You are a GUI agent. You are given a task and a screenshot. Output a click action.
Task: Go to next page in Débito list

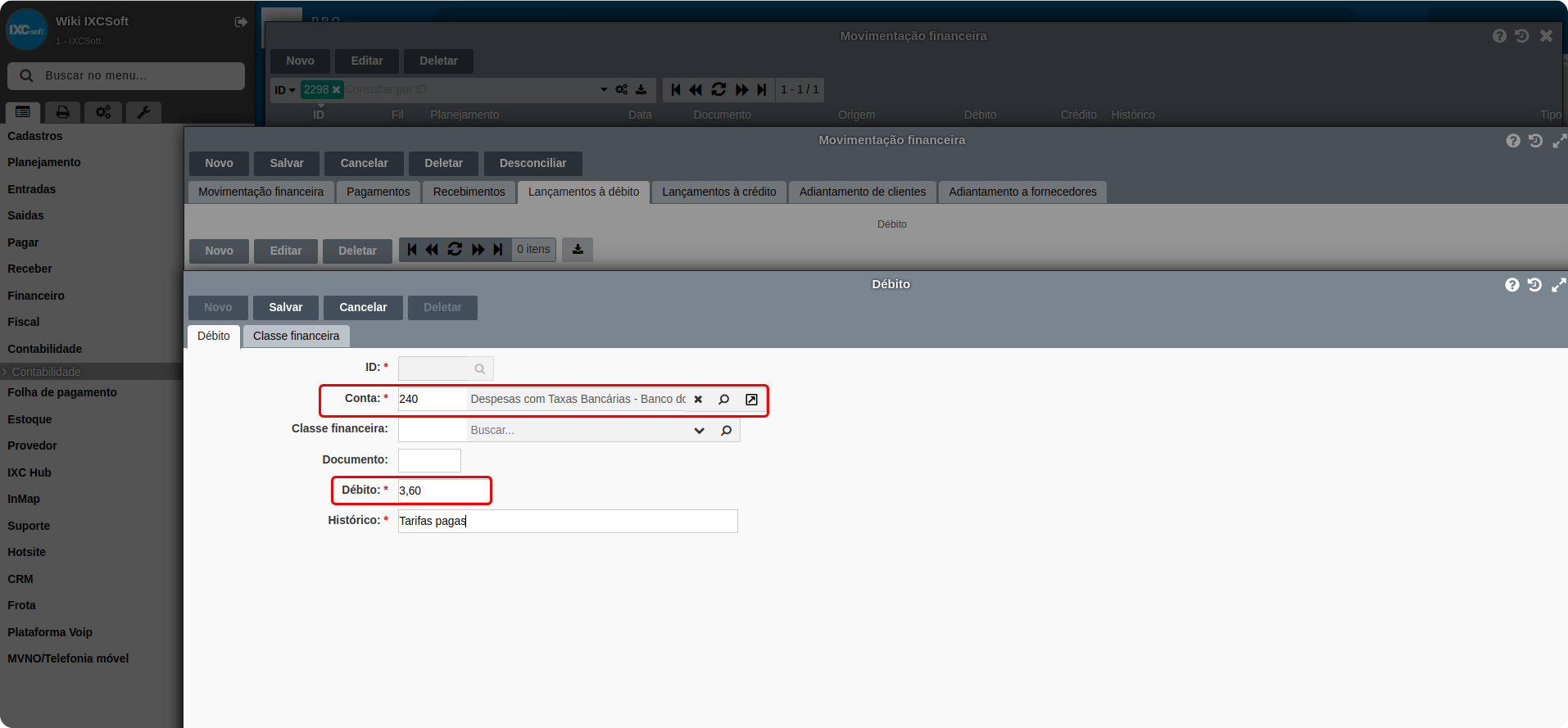[x=478, y=249]
